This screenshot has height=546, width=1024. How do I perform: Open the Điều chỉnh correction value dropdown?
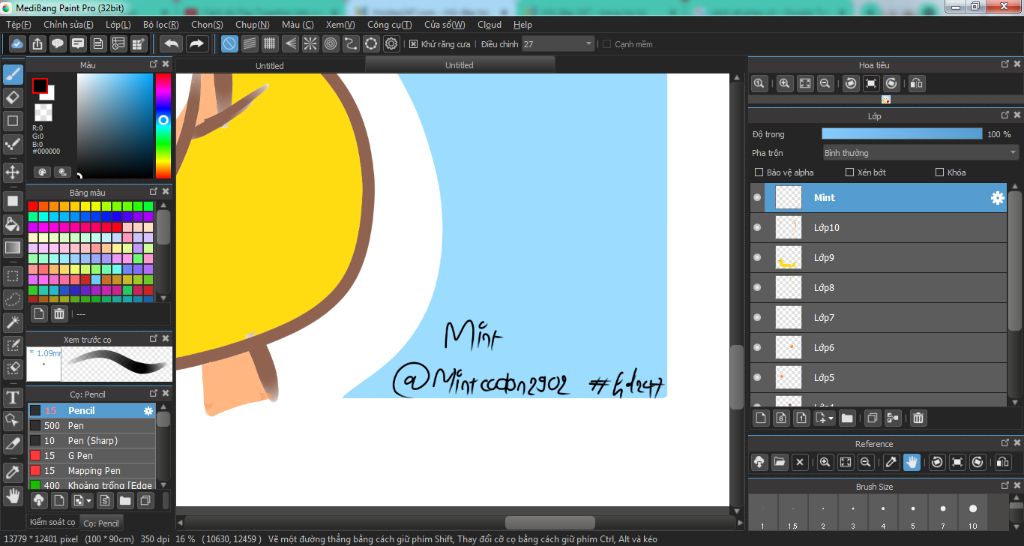click(x=557, y=44)
